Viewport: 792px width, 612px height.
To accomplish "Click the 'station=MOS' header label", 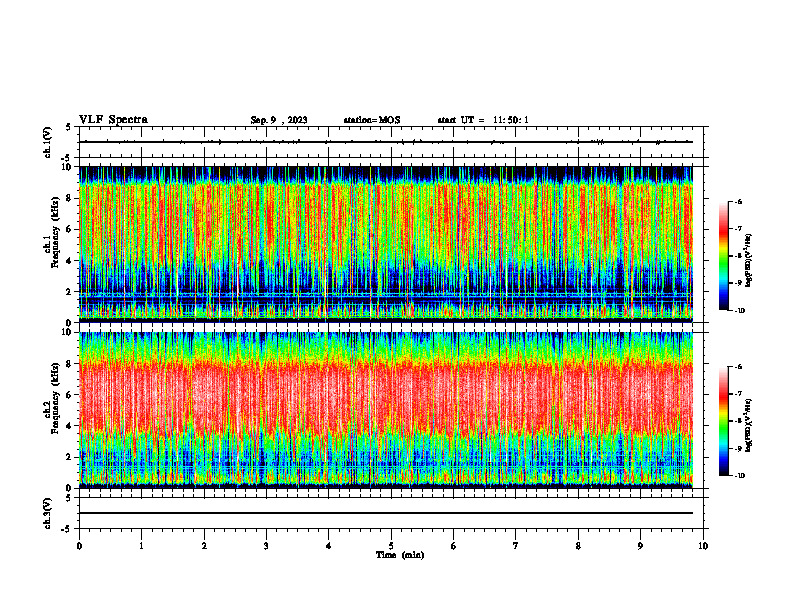I will (x=372, y=120).
